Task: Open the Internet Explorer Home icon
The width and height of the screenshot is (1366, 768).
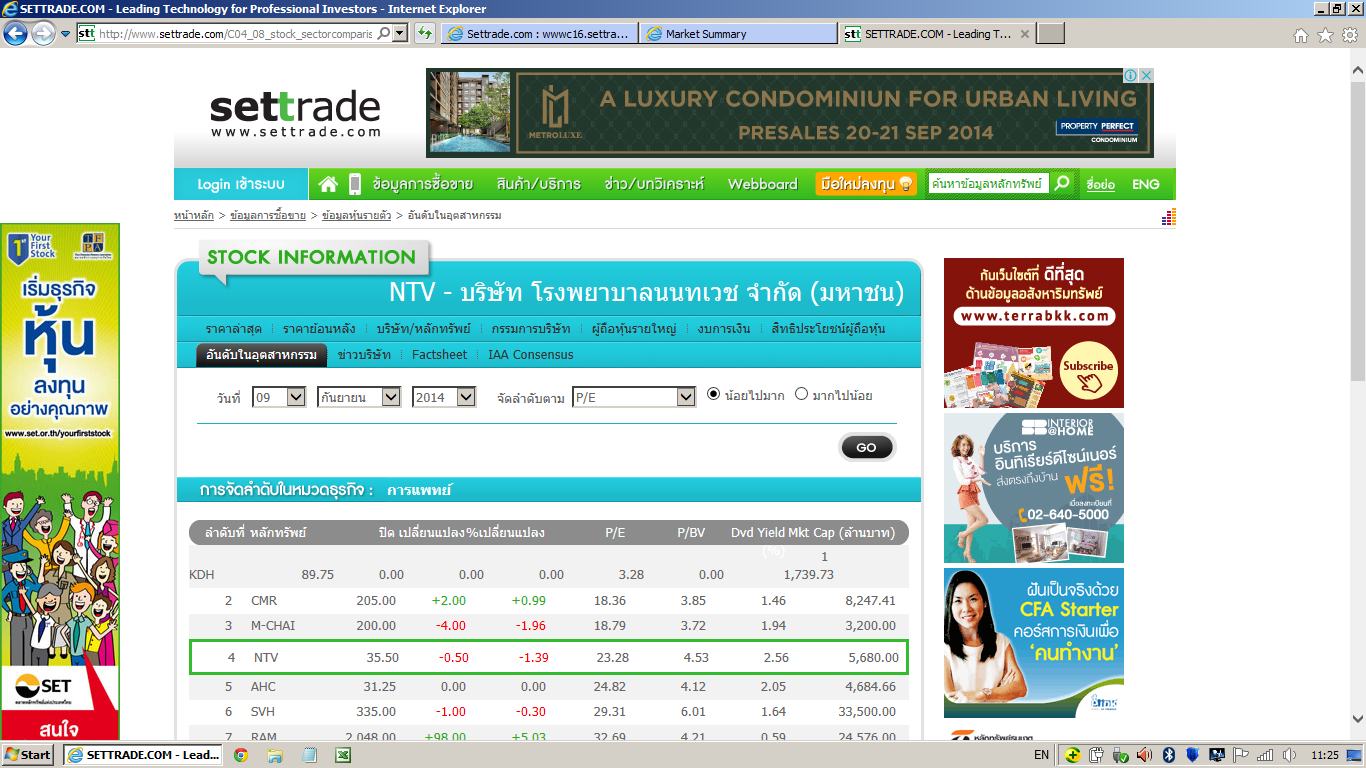Action: coord(1301,35)
